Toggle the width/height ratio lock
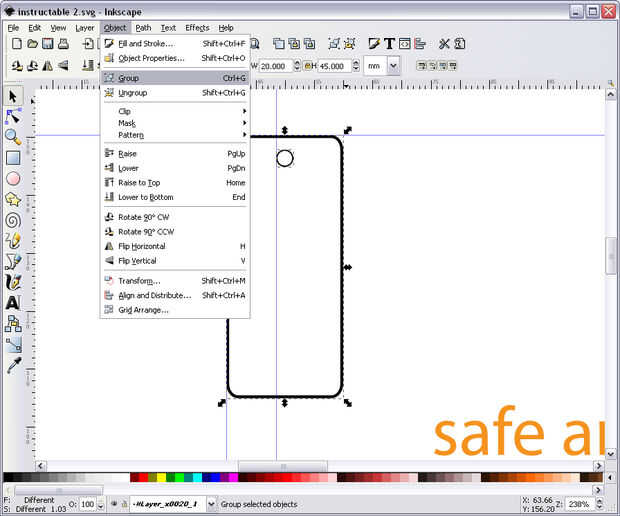Image resolution: width=620 pixels, height=516 pixels. point(307,66)
